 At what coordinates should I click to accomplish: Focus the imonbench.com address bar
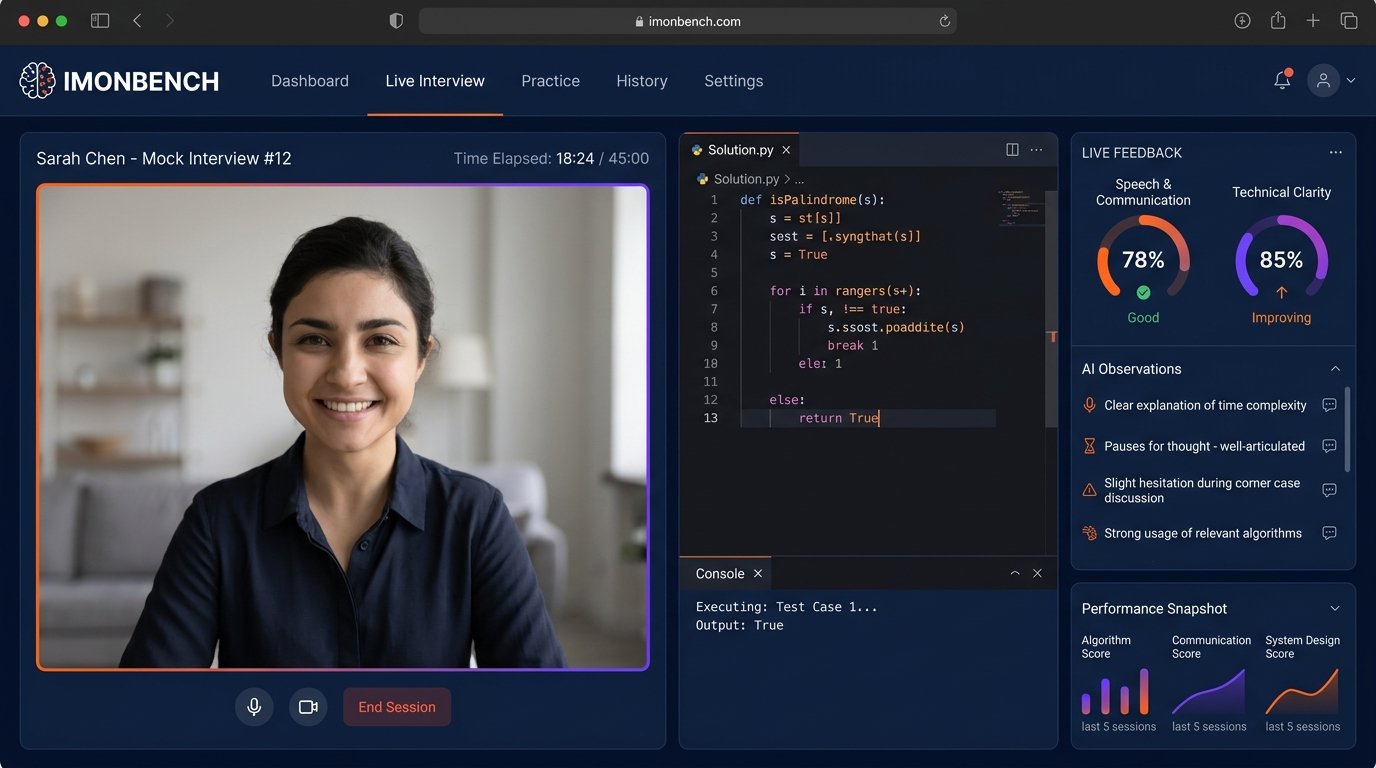tap(688, 21)
